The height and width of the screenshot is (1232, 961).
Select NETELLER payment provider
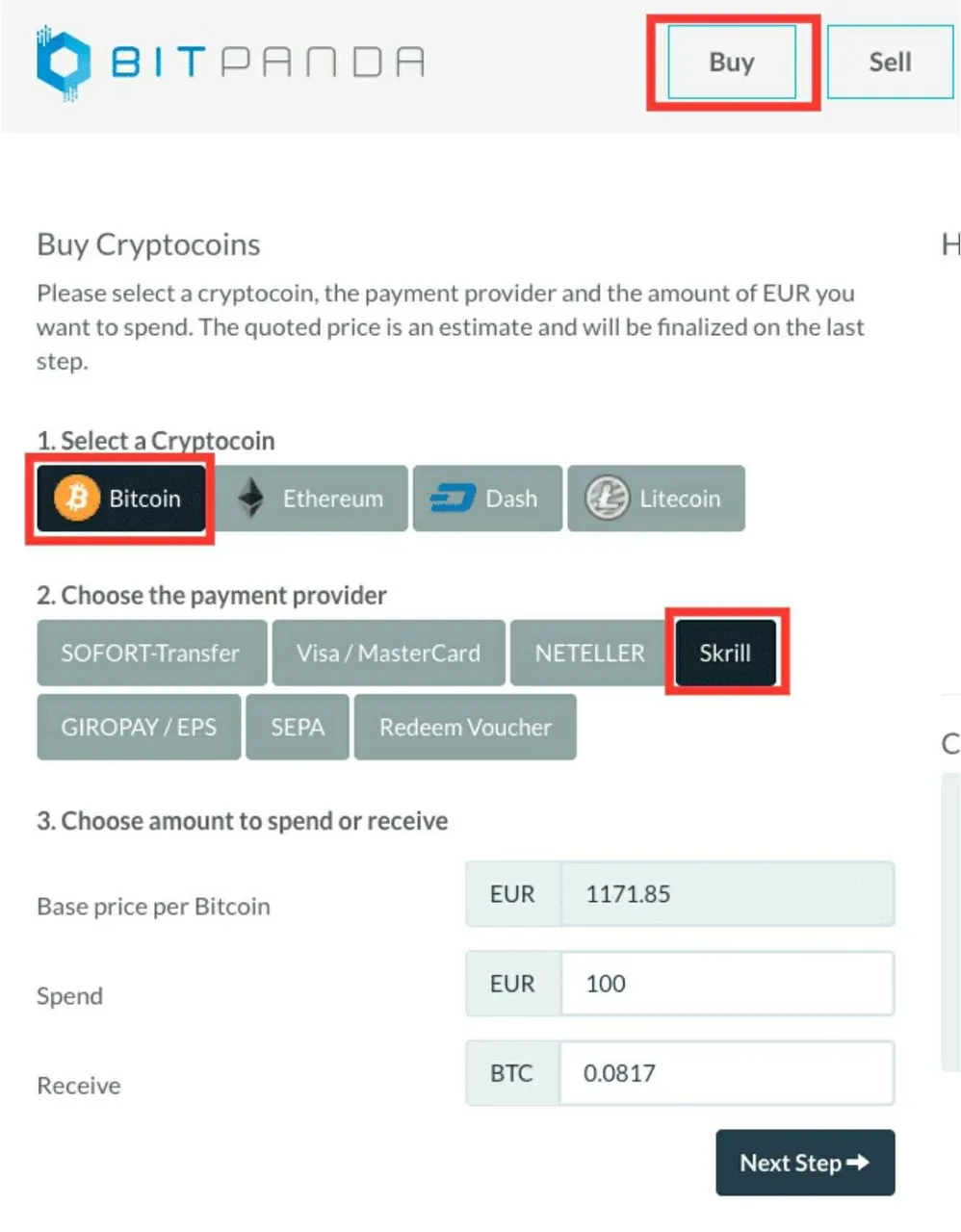[x=589, y=654]
